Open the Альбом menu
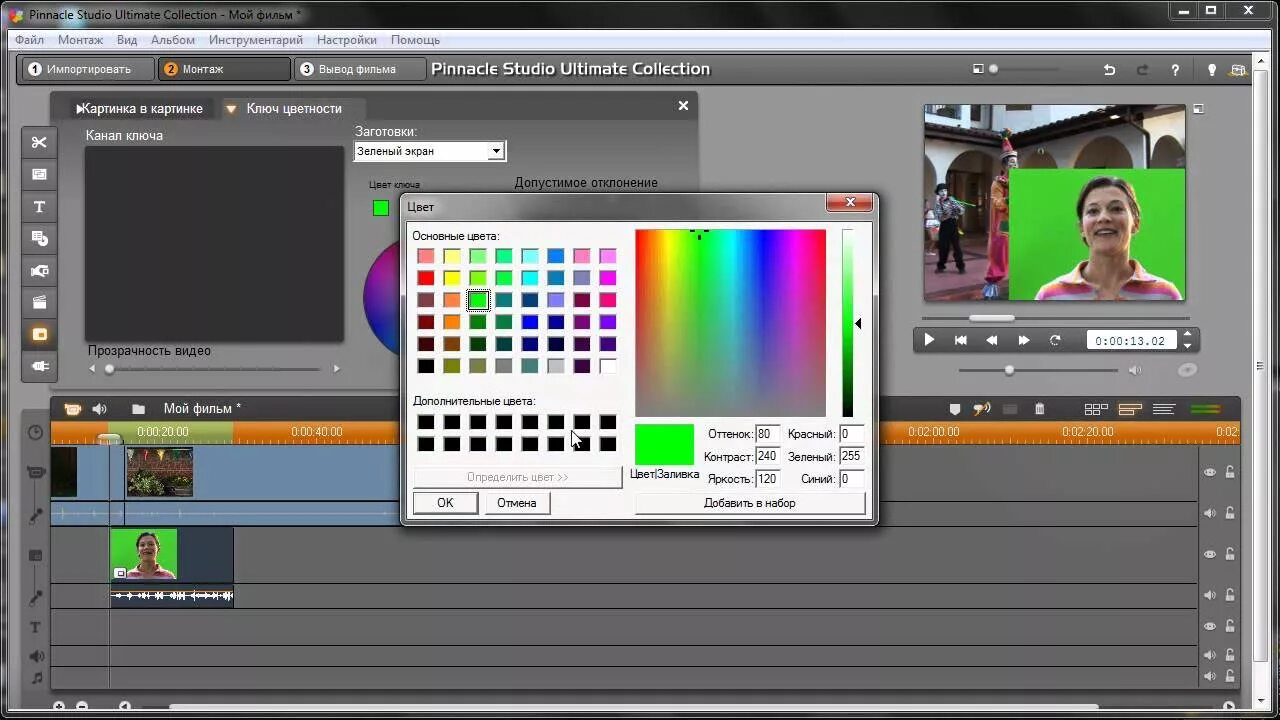This screenshot has height=720, width=1280. 173,40
